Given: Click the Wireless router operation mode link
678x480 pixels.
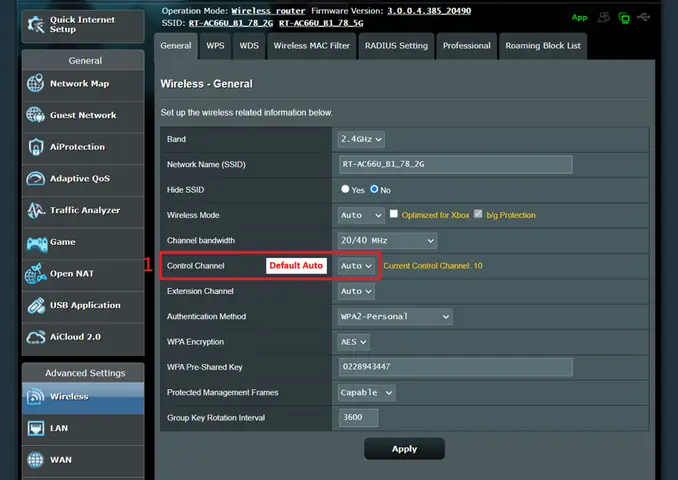Looking at the screenshot, I should (268, 11).
